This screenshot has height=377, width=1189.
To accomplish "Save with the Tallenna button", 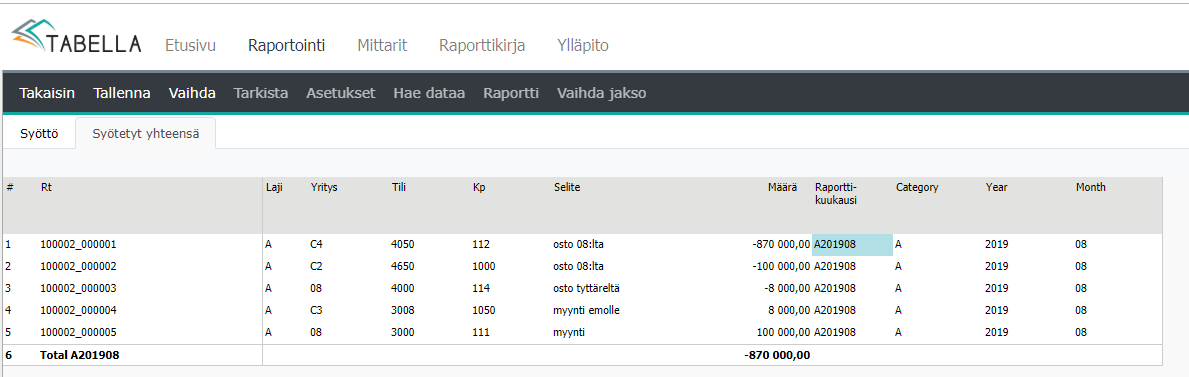I will pyautogui.click(x=122, y=93).
